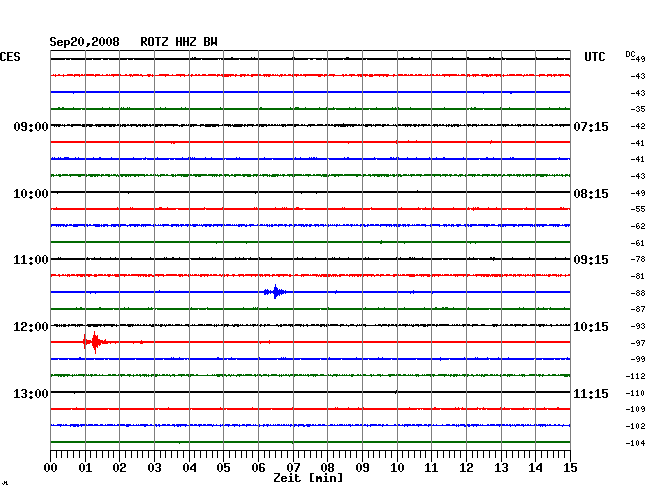Select the 14 minute axis label

535,467
